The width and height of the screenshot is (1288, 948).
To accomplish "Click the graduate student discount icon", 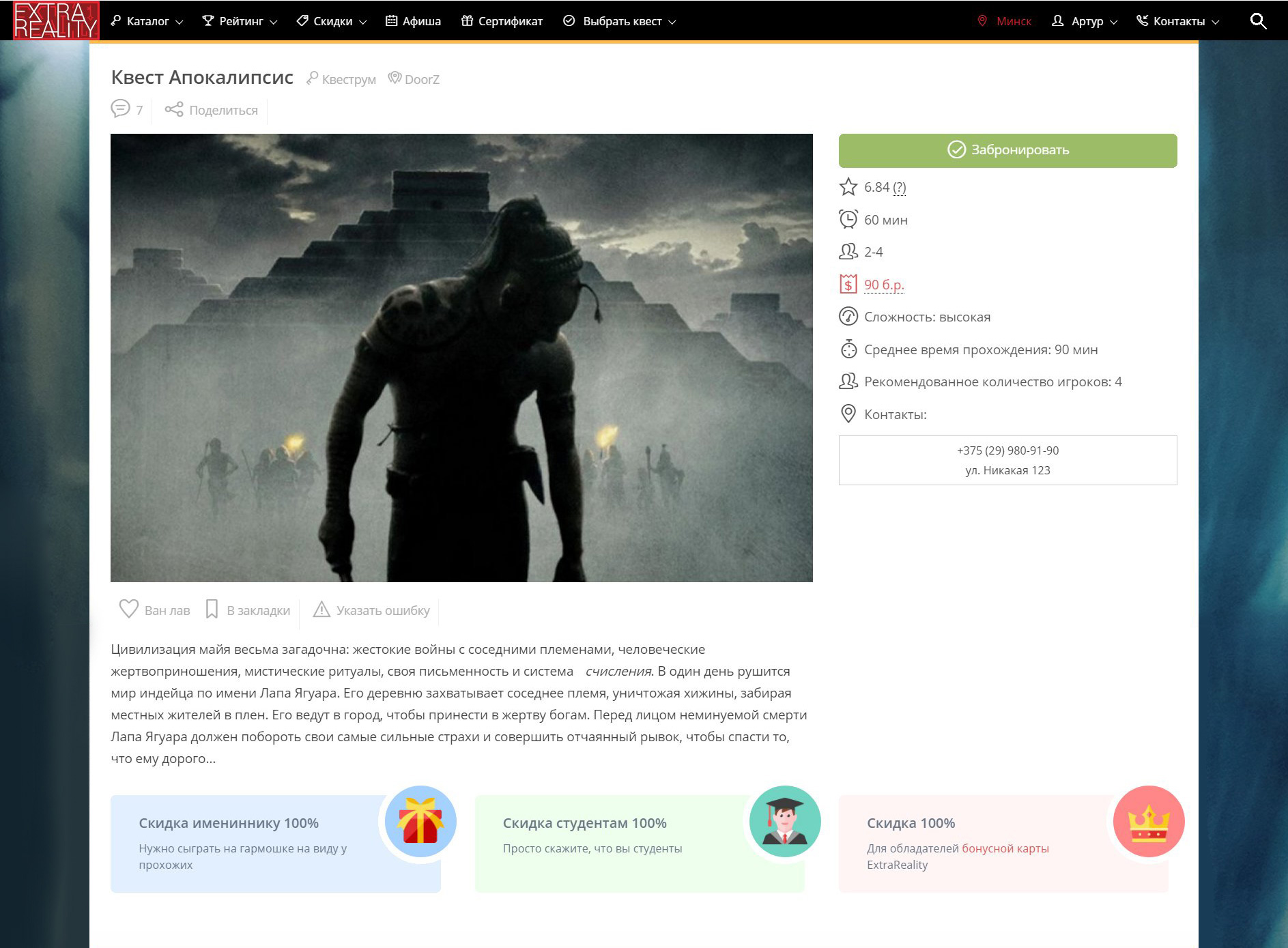I will (785, 821).
